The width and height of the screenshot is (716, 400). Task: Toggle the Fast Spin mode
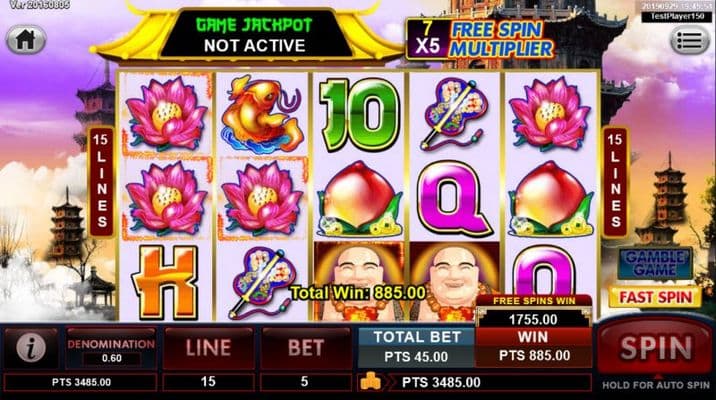pos(655,297)
